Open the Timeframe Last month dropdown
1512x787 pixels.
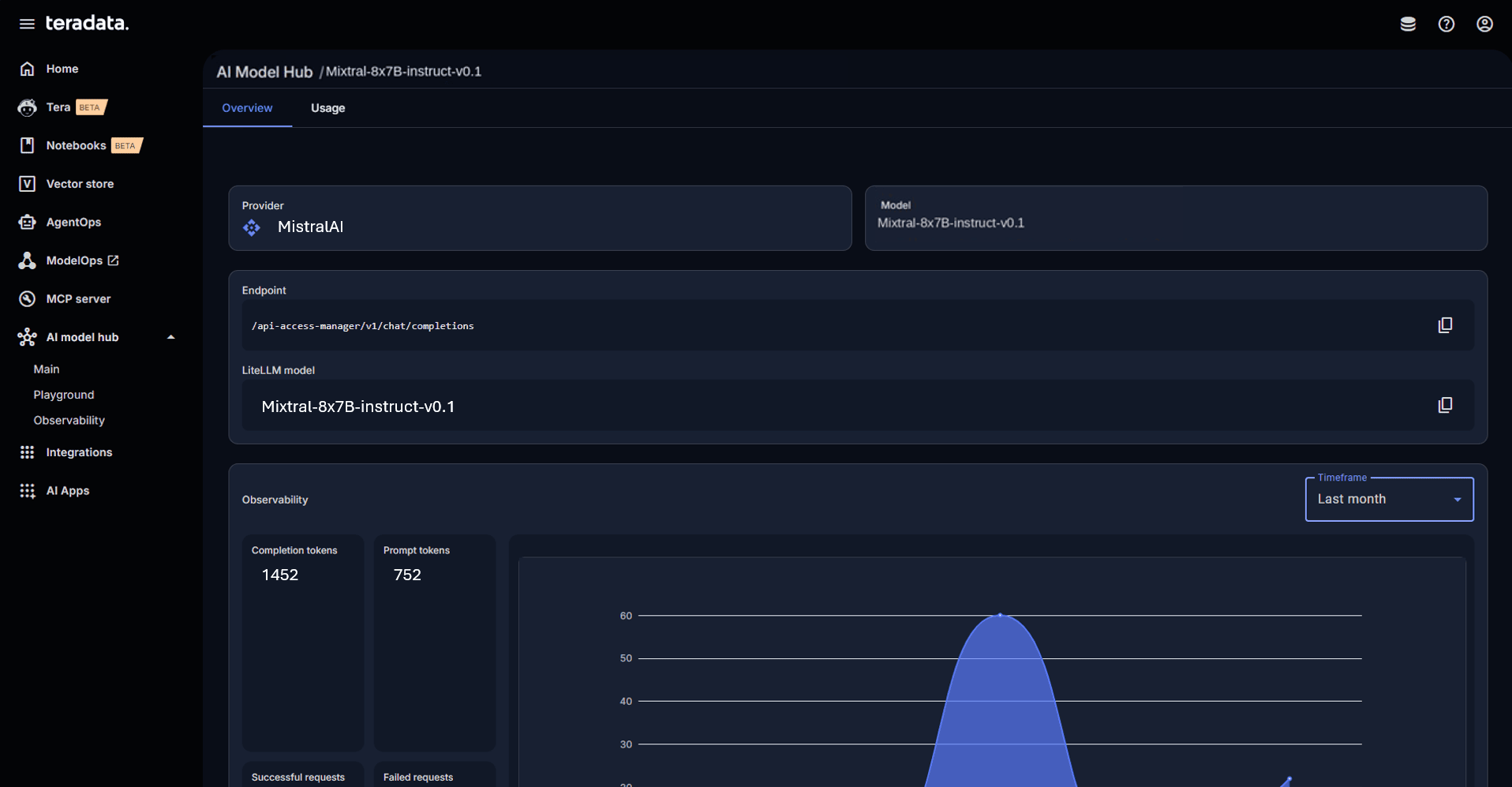point(1389,499)
